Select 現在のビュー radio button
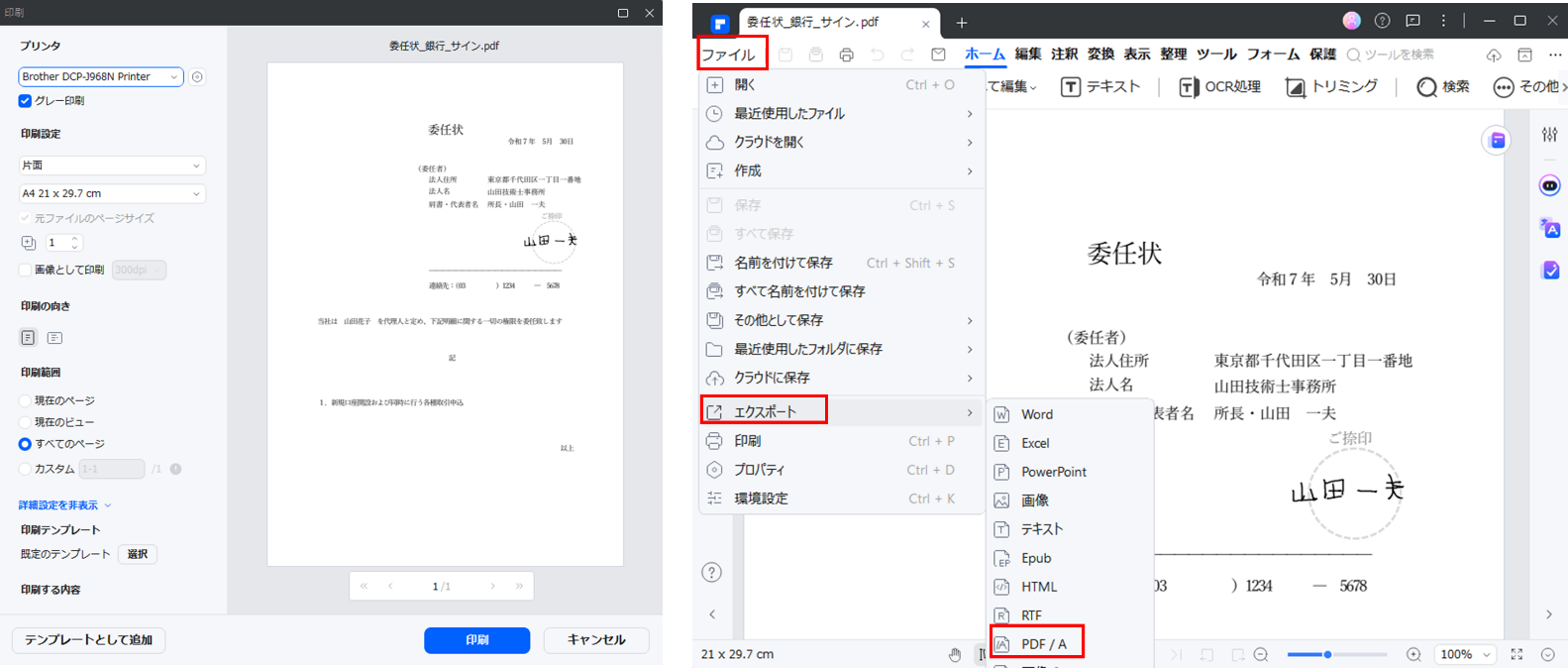Screen dimensions: 1568x668 pos(25,422)
